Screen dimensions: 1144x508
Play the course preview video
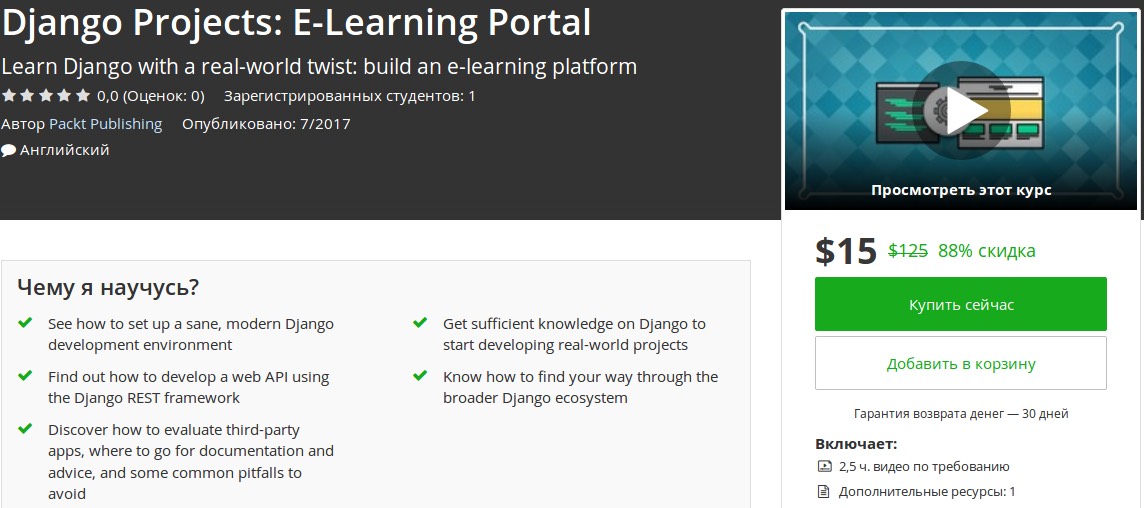point(960,109)
